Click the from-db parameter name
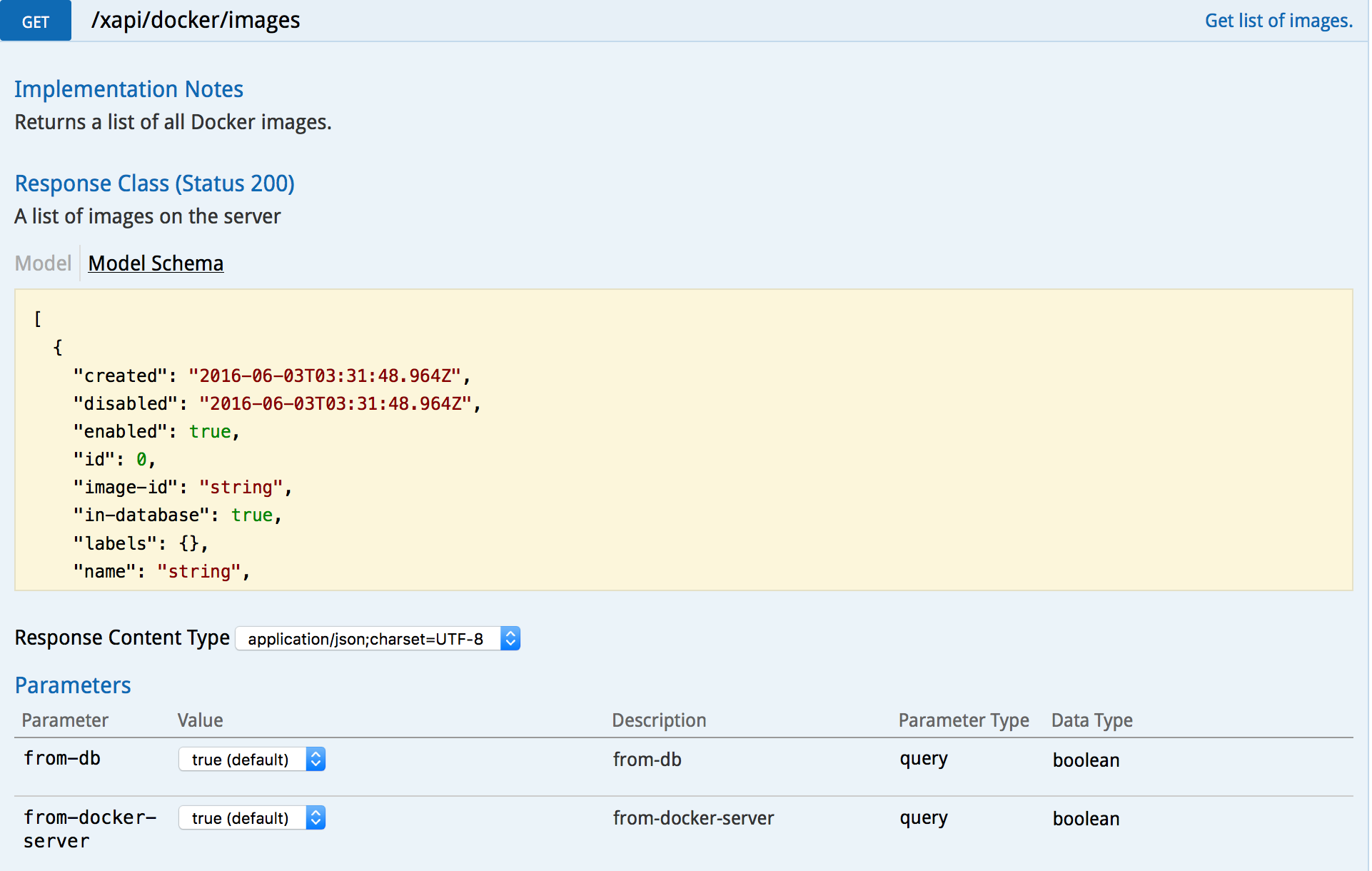 point(62,758)
